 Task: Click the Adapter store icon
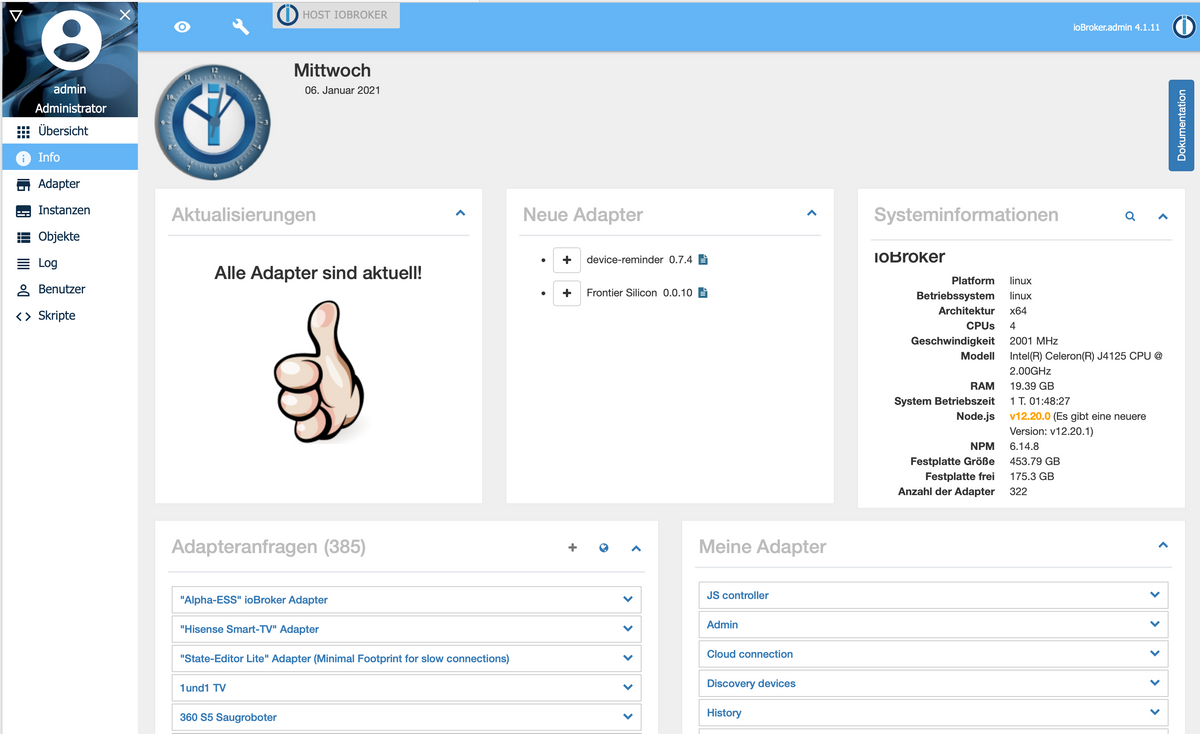pyautogui.click(x=24, y=185)
